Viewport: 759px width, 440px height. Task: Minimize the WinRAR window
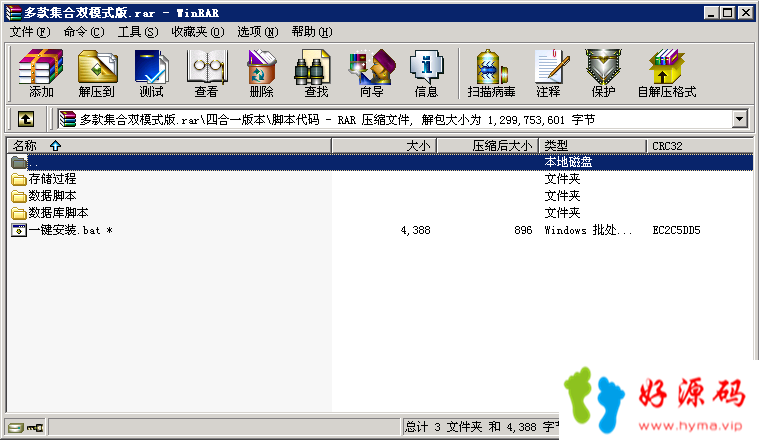click(x=711, y=13)
